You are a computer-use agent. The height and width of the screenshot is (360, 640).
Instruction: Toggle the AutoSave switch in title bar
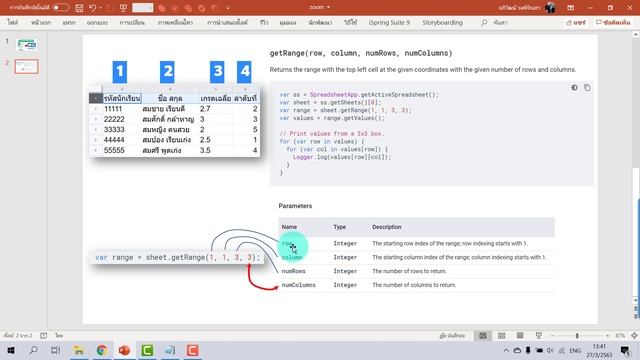tap(60, 7)
